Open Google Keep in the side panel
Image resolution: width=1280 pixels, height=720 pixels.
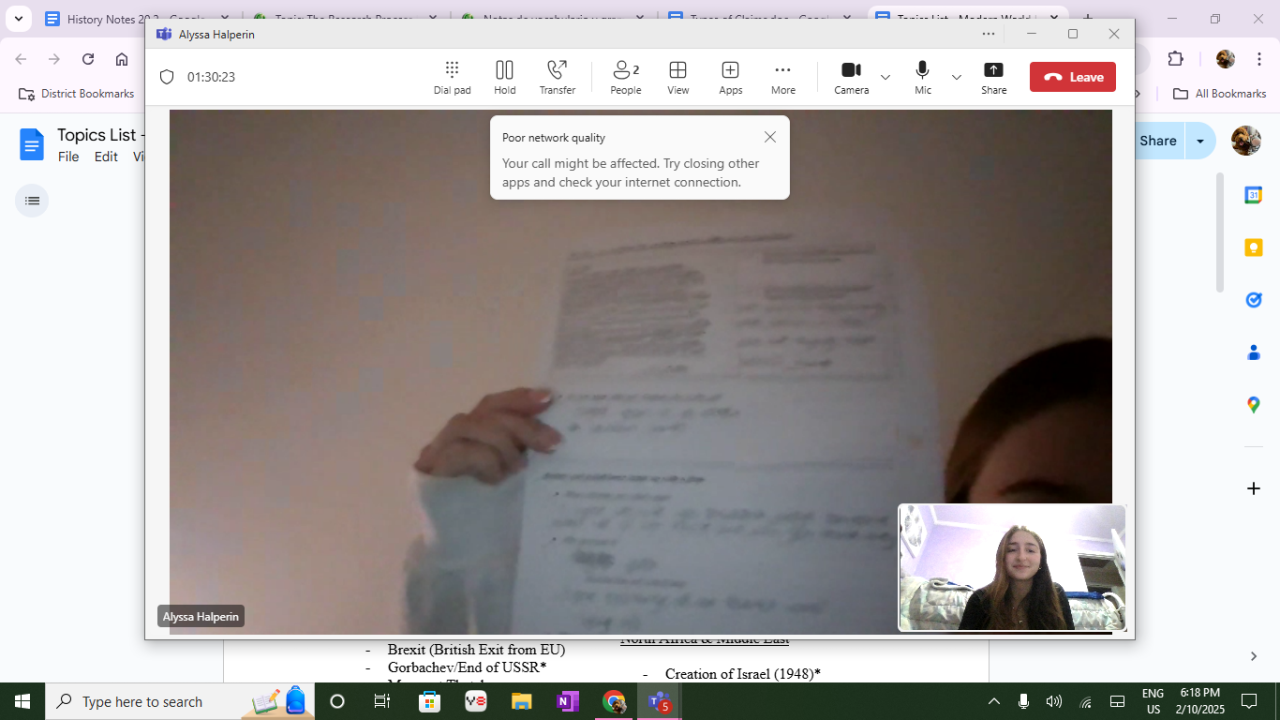(1253, 247)
